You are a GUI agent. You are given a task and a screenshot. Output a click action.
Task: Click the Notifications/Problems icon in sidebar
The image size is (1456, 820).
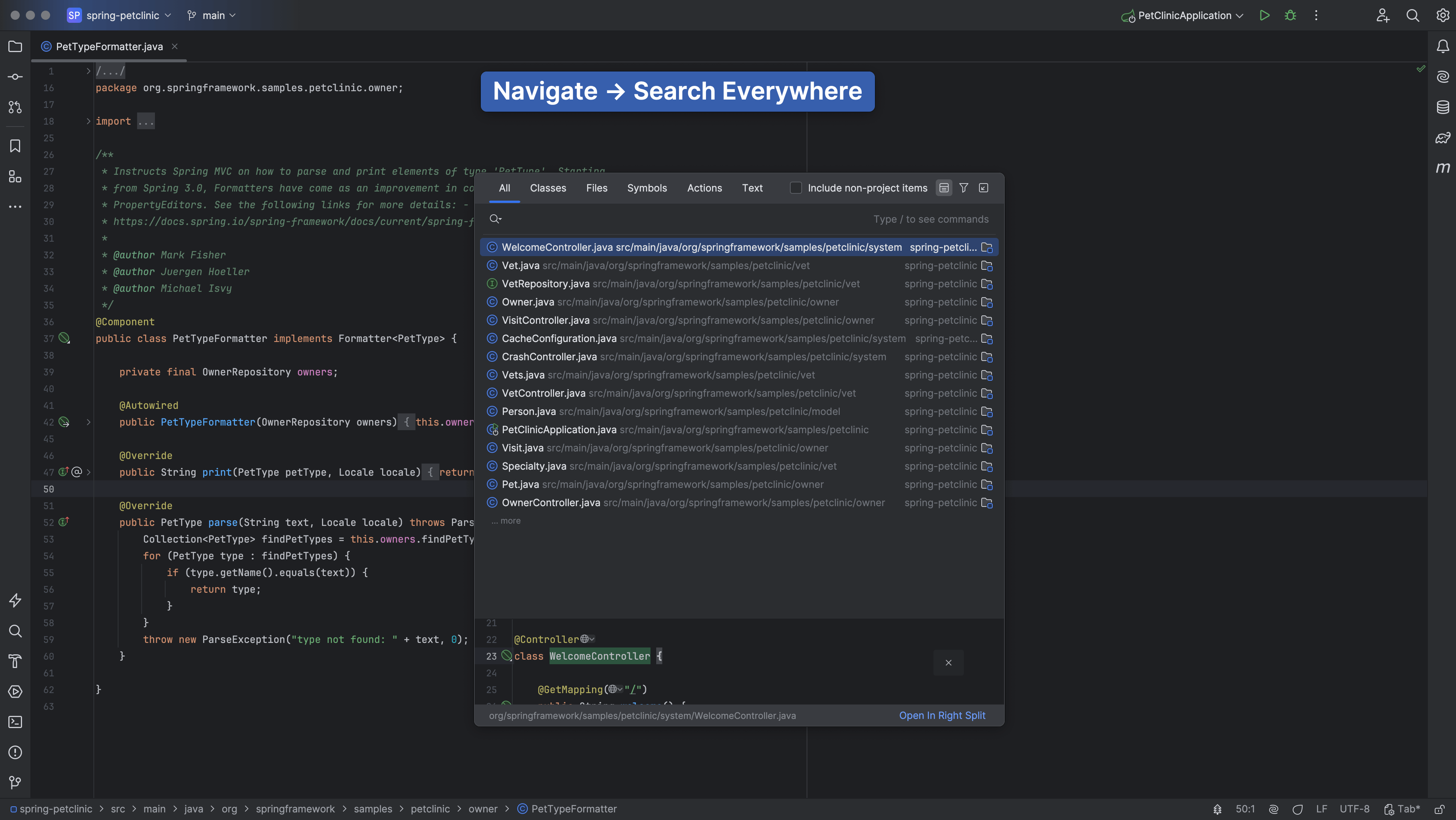14,752
